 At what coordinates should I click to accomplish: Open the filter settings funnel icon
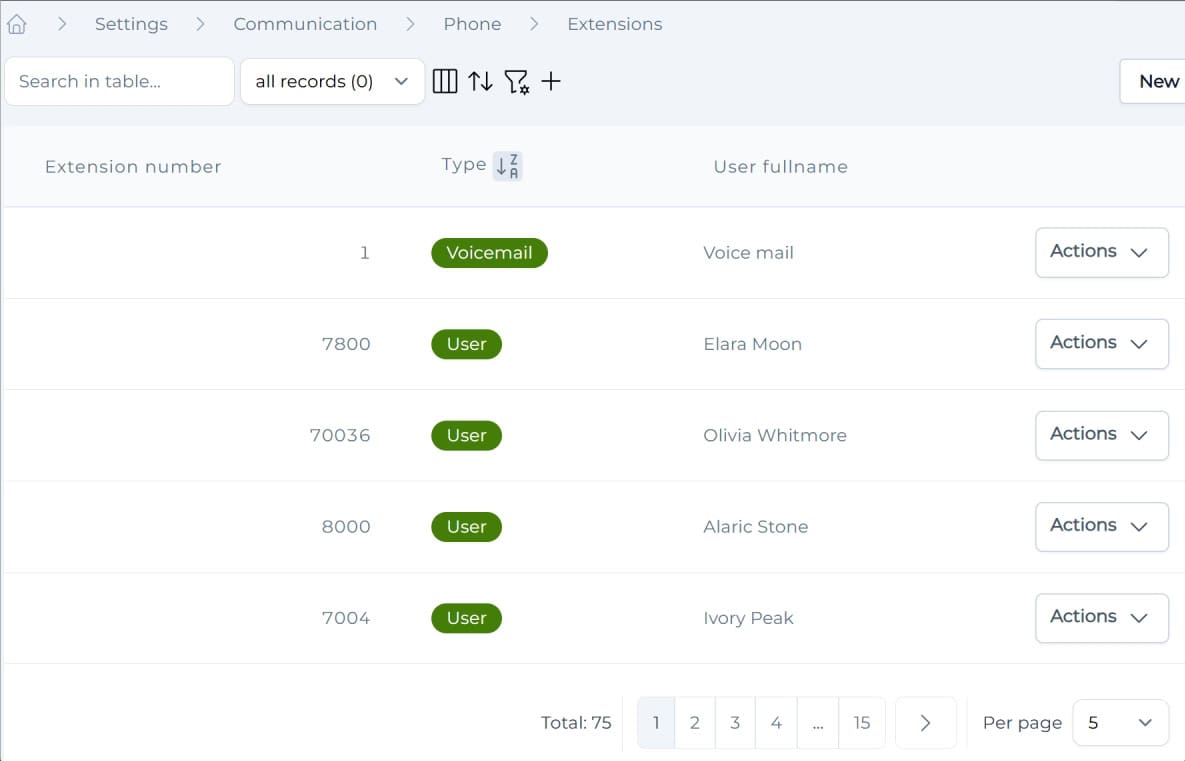[x=516, y=82]
